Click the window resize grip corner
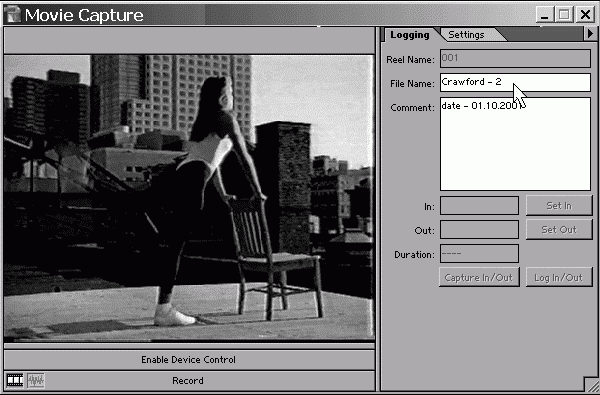The height and width of the screenshot is (395, 600). tap(592, 384)
